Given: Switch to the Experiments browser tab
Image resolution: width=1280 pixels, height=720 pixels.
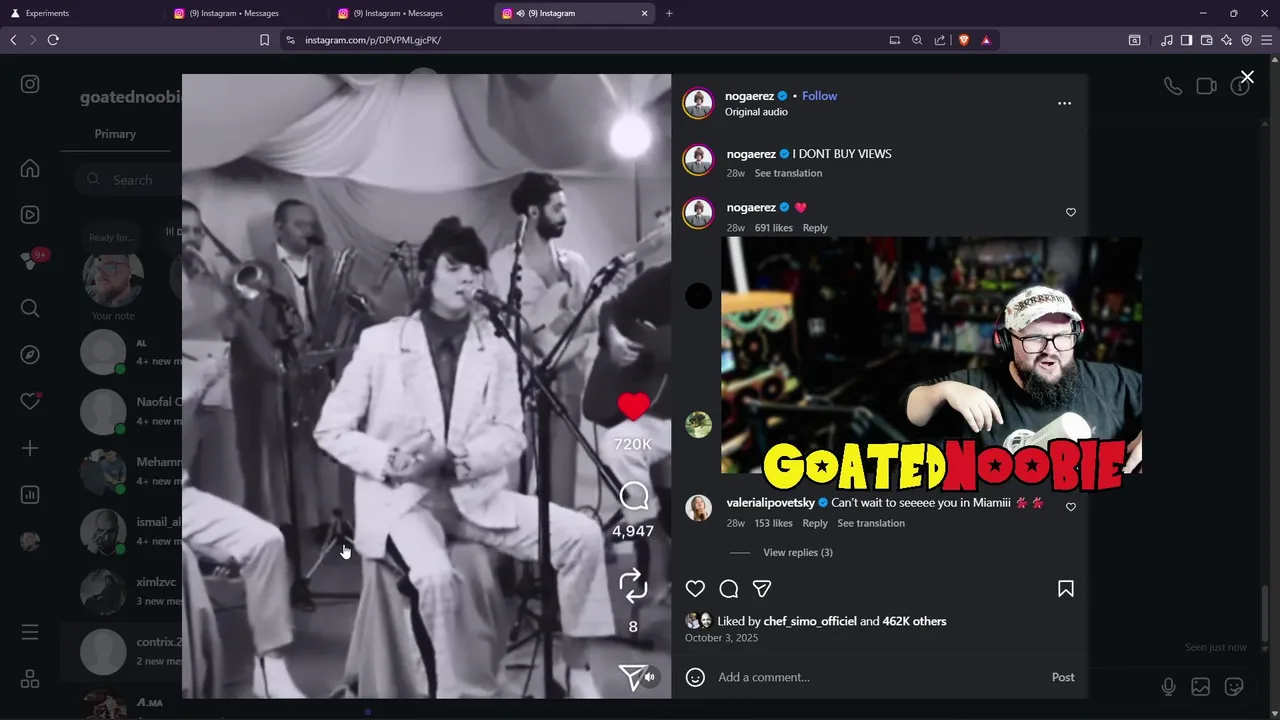Looking at the screenshot, I should [80, 13].
